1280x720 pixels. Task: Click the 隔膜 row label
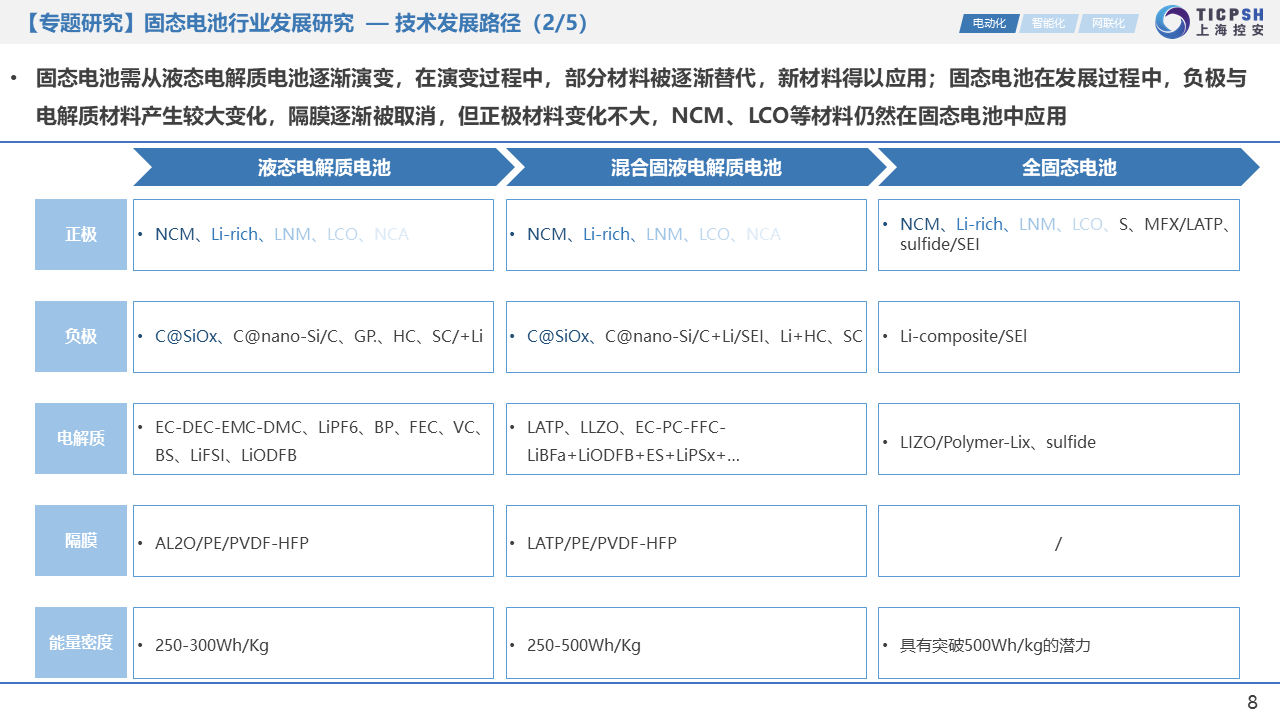[81, 540]
